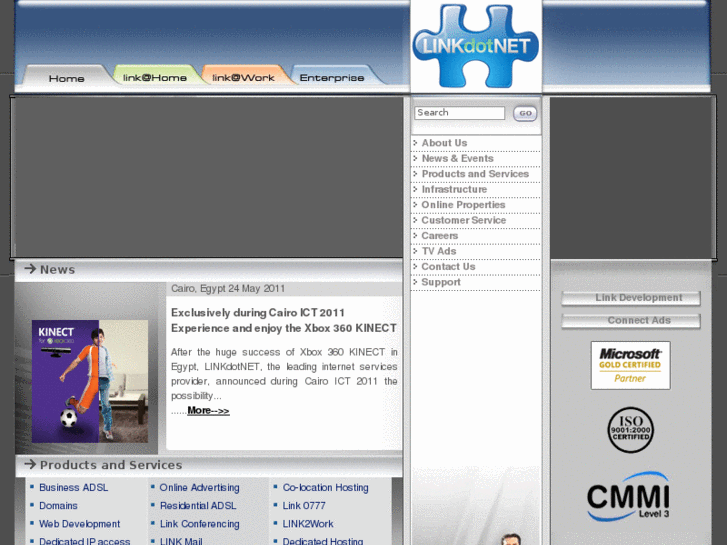Viewport: 727px width, 545px height.
Task: Click the Products and Services section heading
Action: (x=111, y=465)
